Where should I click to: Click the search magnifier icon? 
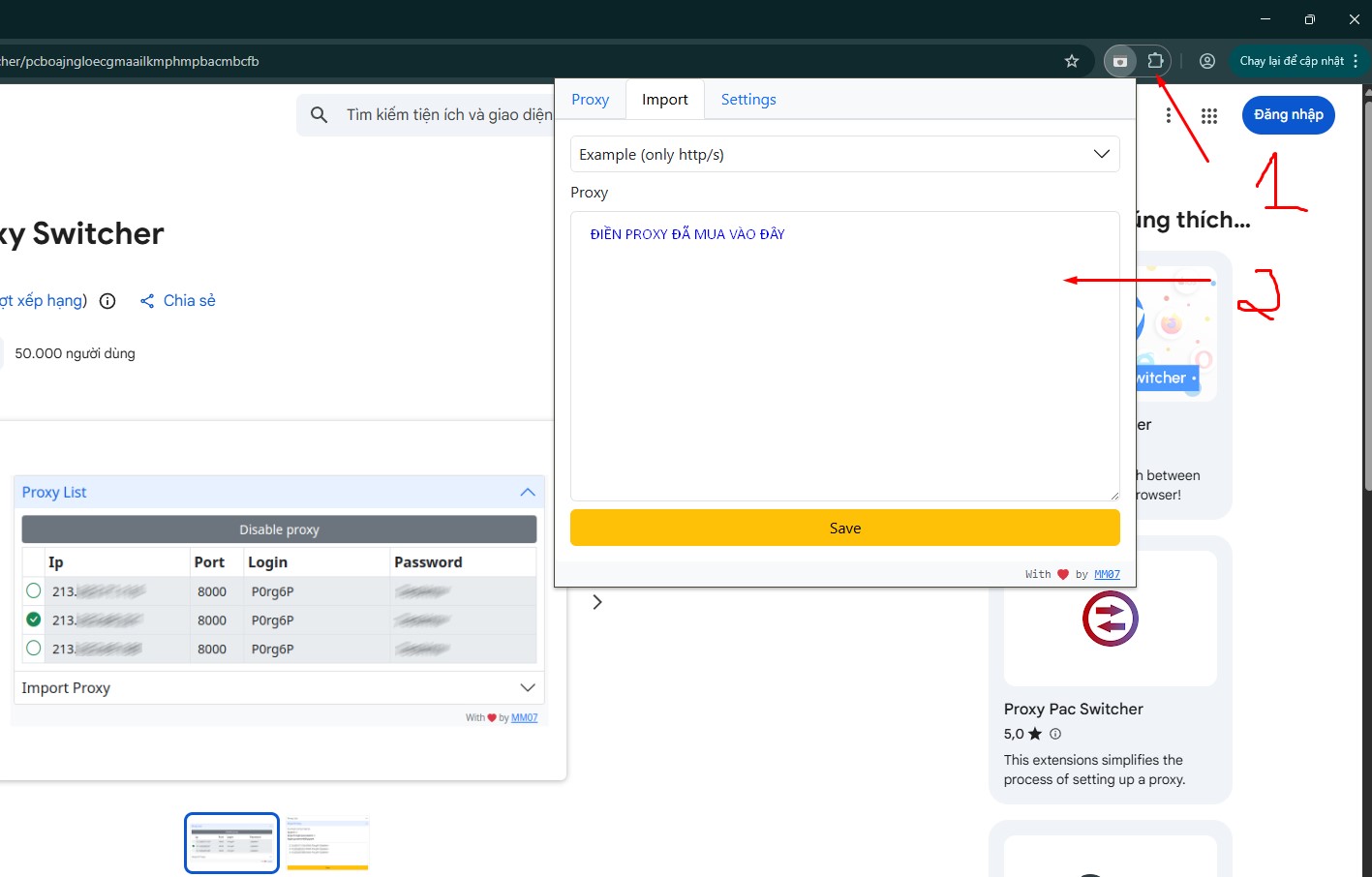[319, 115]
